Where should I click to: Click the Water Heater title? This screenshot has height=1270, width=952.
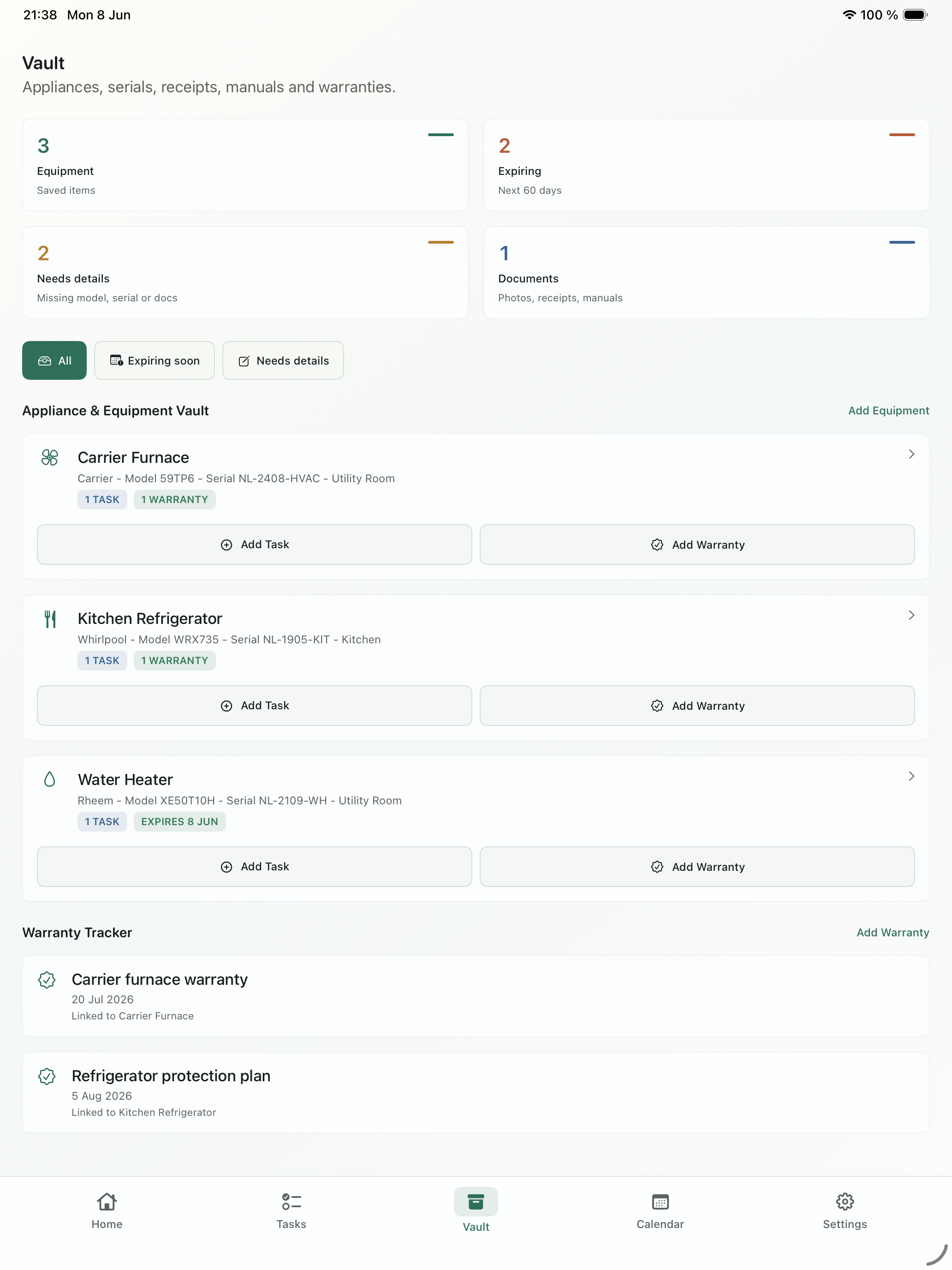[125, 780]
